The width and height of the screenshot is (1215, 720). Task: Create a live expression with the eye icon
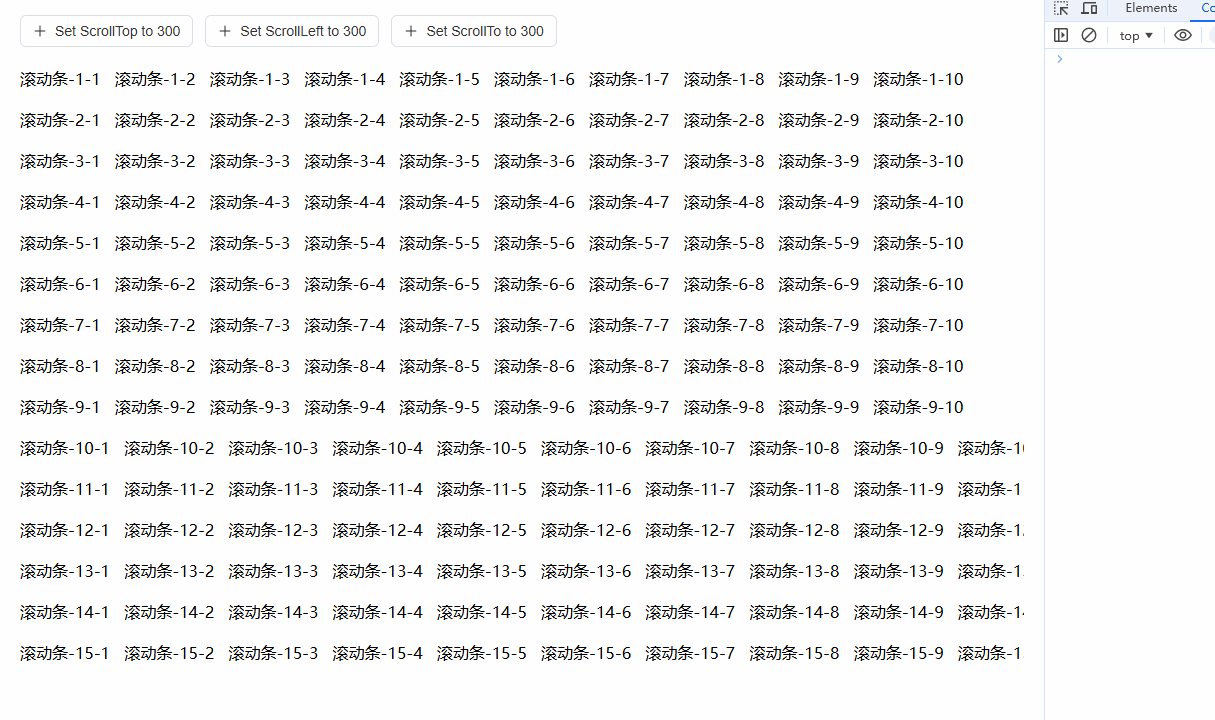[1182, 34]
